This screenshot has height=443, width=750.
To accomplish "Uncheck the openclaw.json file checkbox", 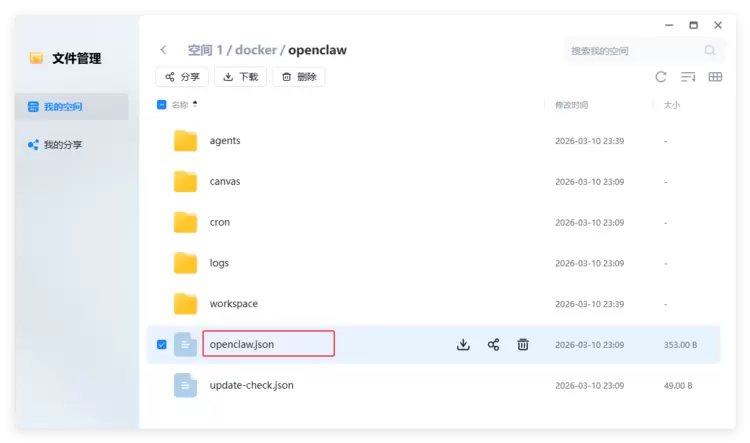I will (x=162, y=345).
